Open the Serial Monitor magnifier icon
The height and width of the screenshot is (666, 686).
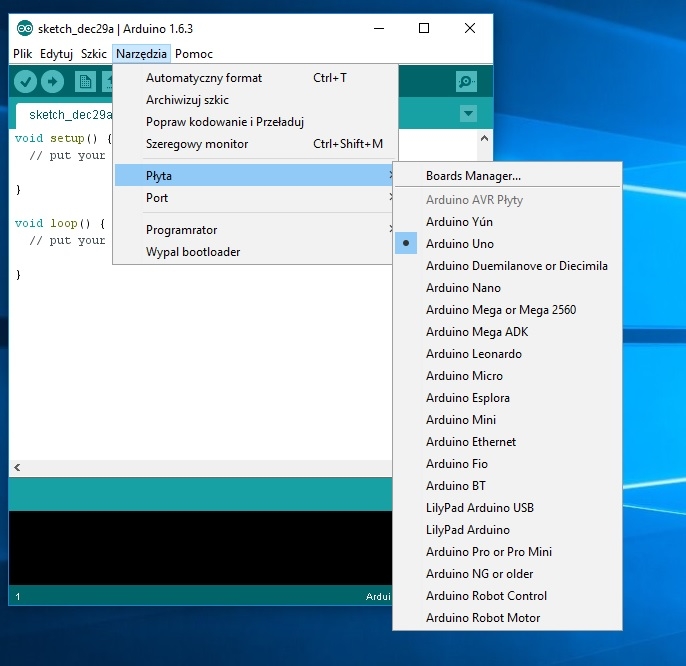466,81
